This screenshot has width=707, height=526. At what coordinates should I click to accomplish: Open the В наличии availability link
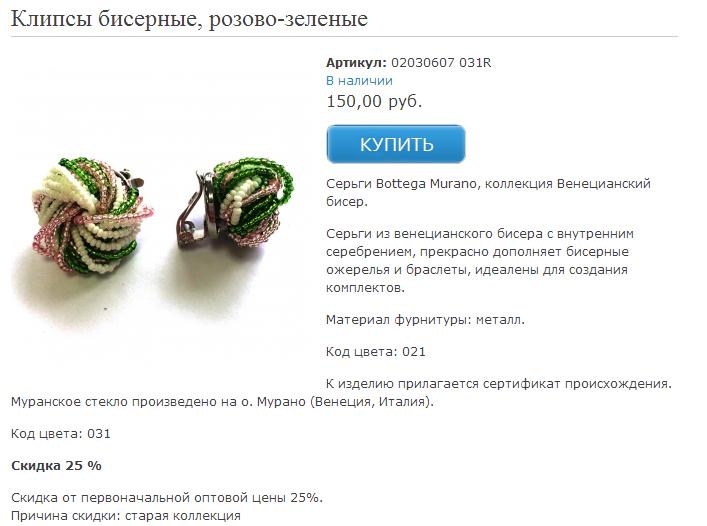coord(359,81)
